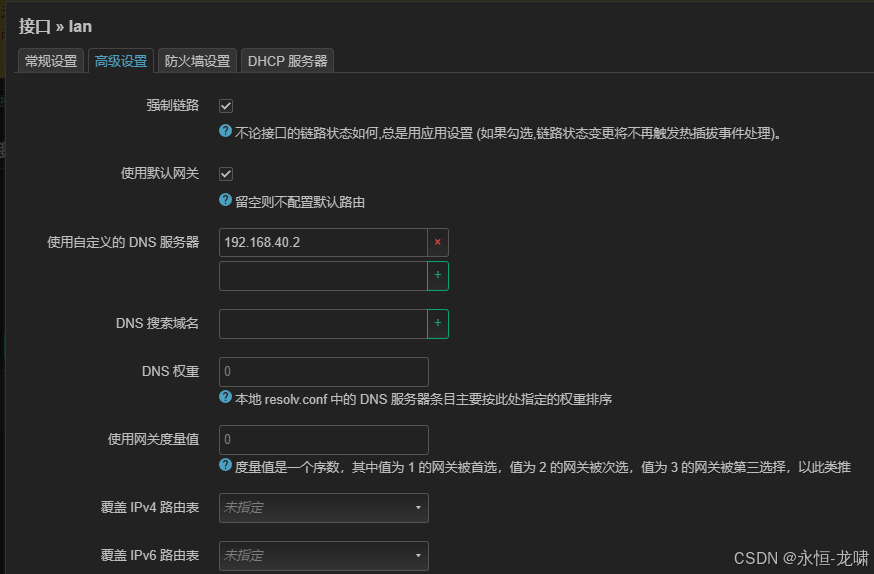Open the 覆盖 IPv4 路由表 dropdown

coord(324,508)
